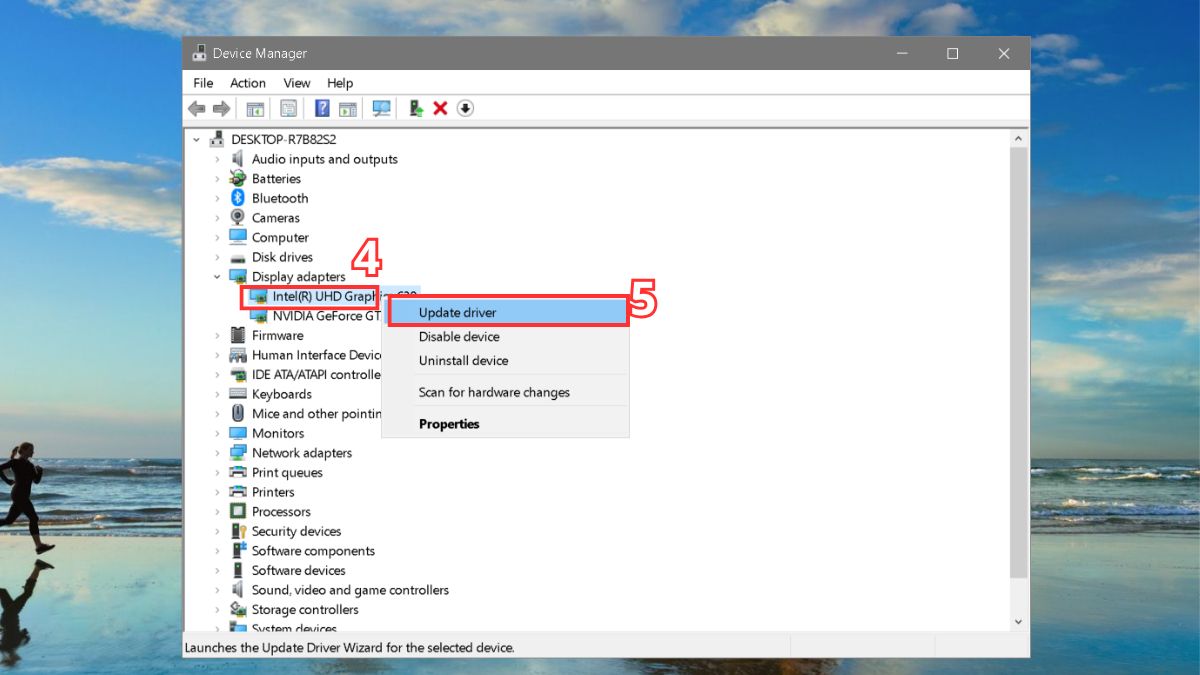Expand the Computer category chevron
The height and width of the screenshot is (675, 1200).
(x=217, y=238)
